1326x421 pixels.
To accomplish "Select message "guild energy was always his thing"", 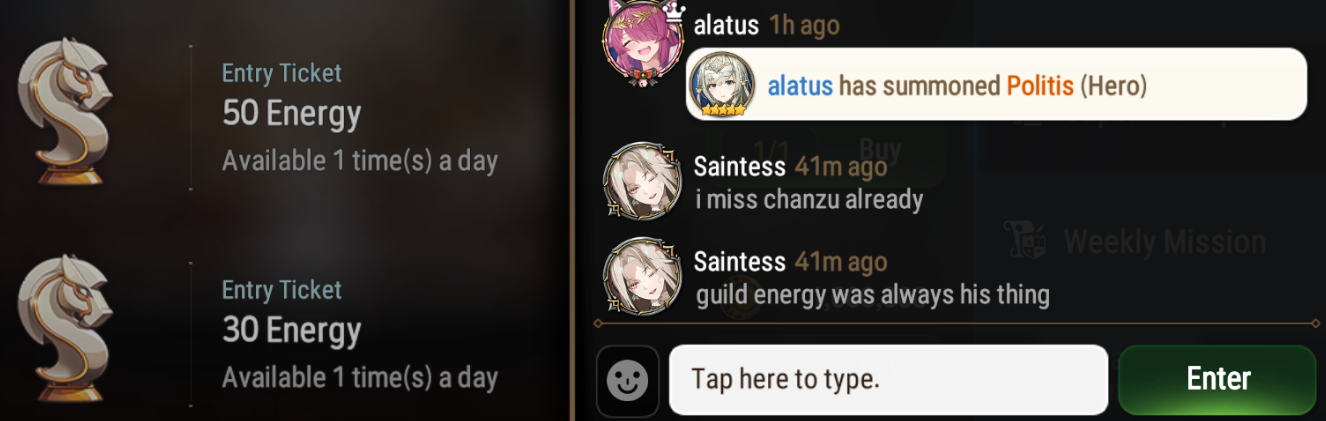I will (873, 295).
